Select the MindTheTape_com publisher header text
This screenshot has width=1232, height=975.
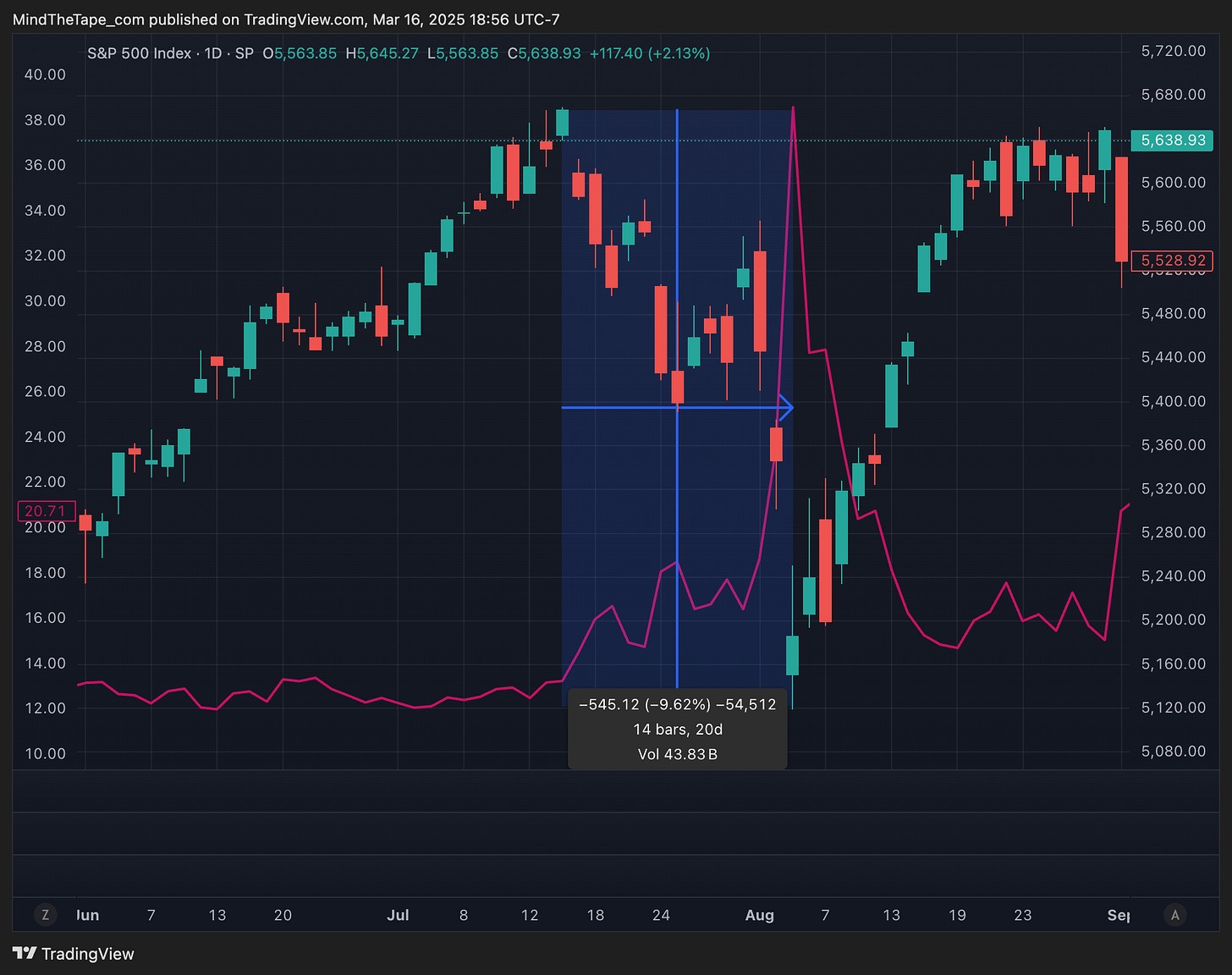[x=79, y=19]
